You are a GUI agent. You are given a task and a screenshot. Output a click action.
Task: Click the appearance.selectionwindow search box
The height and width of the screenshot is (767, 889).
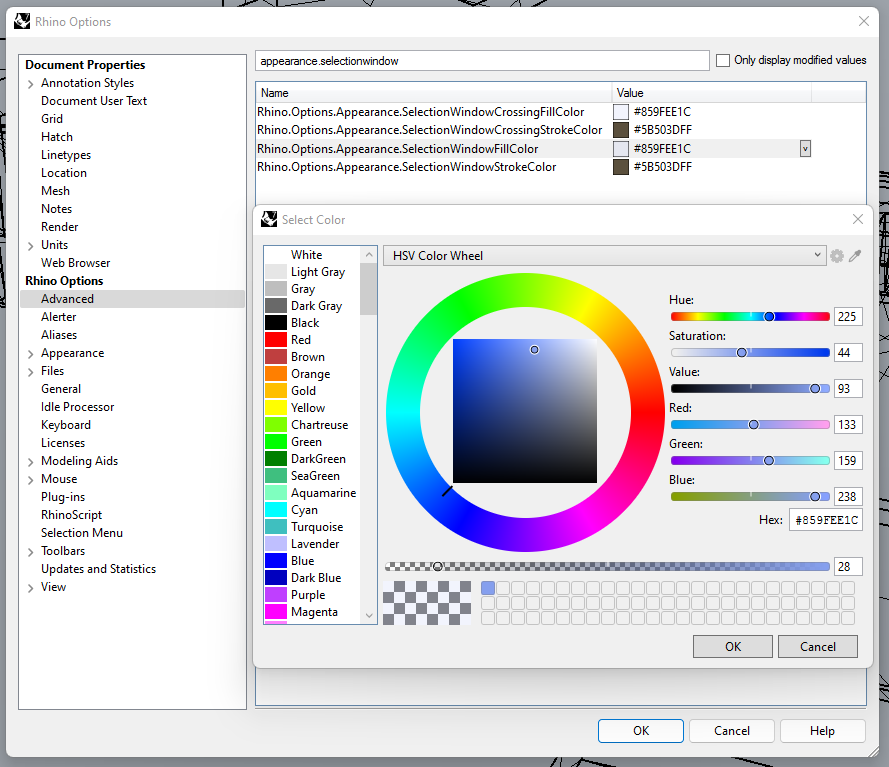482,60
